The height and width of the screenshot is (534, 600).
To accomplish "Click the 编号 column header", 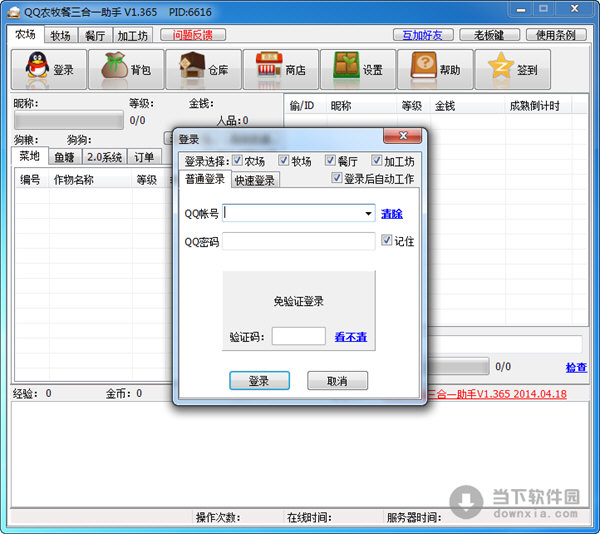I will click(x=31, y=179).
